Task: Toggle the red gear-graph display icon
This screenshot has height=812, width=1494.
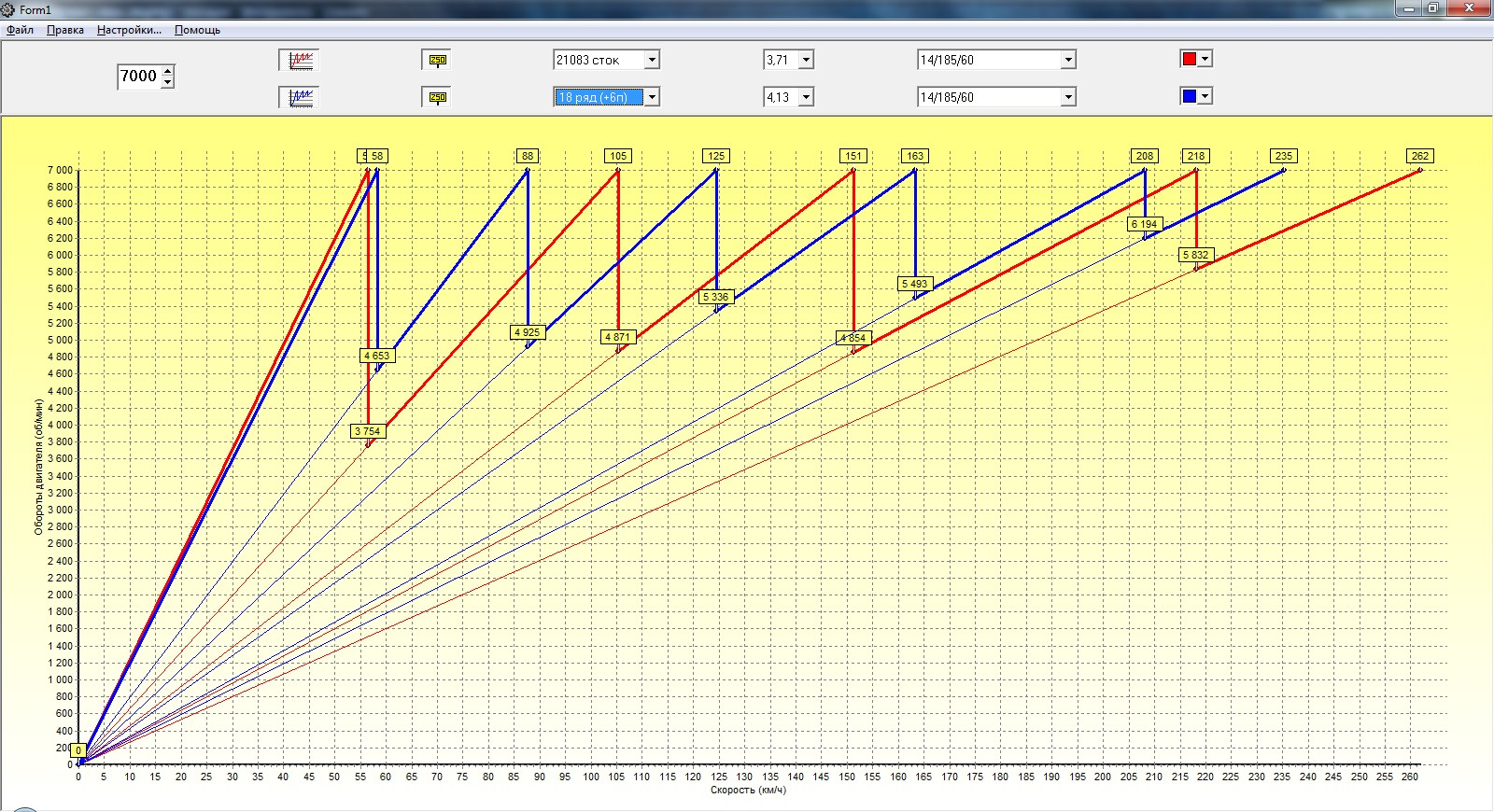Action: 299,60
